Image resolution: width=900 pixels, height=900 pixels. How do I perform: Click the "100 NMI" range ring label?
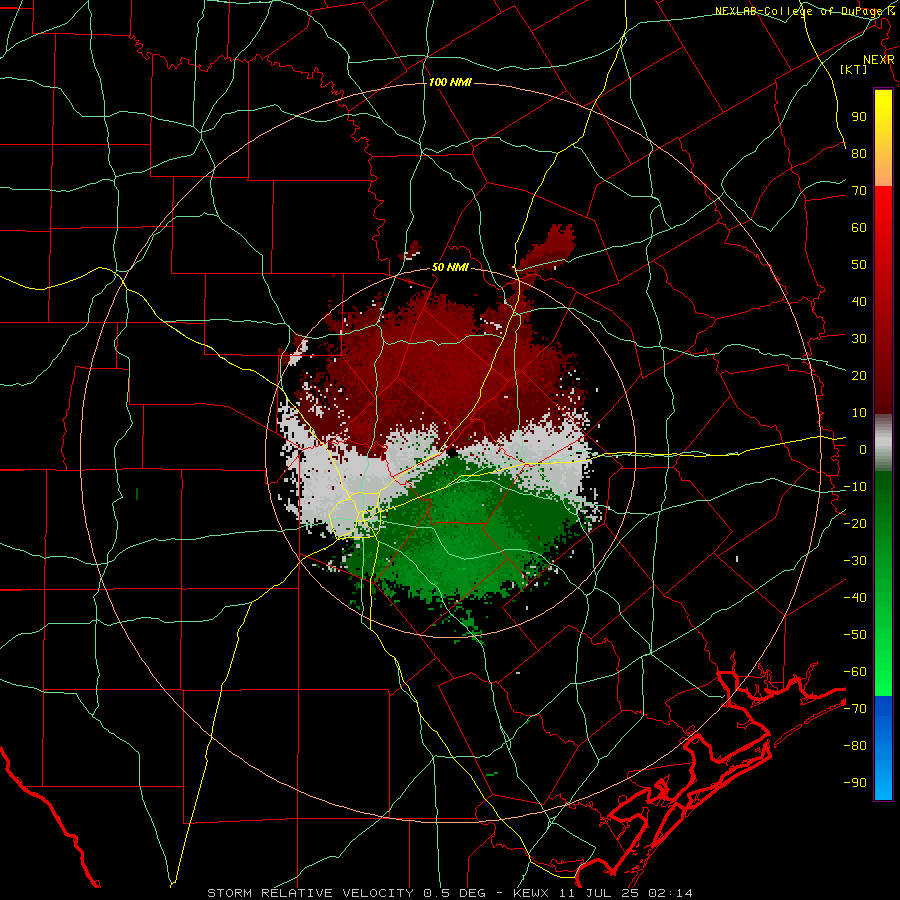point(450,83)
